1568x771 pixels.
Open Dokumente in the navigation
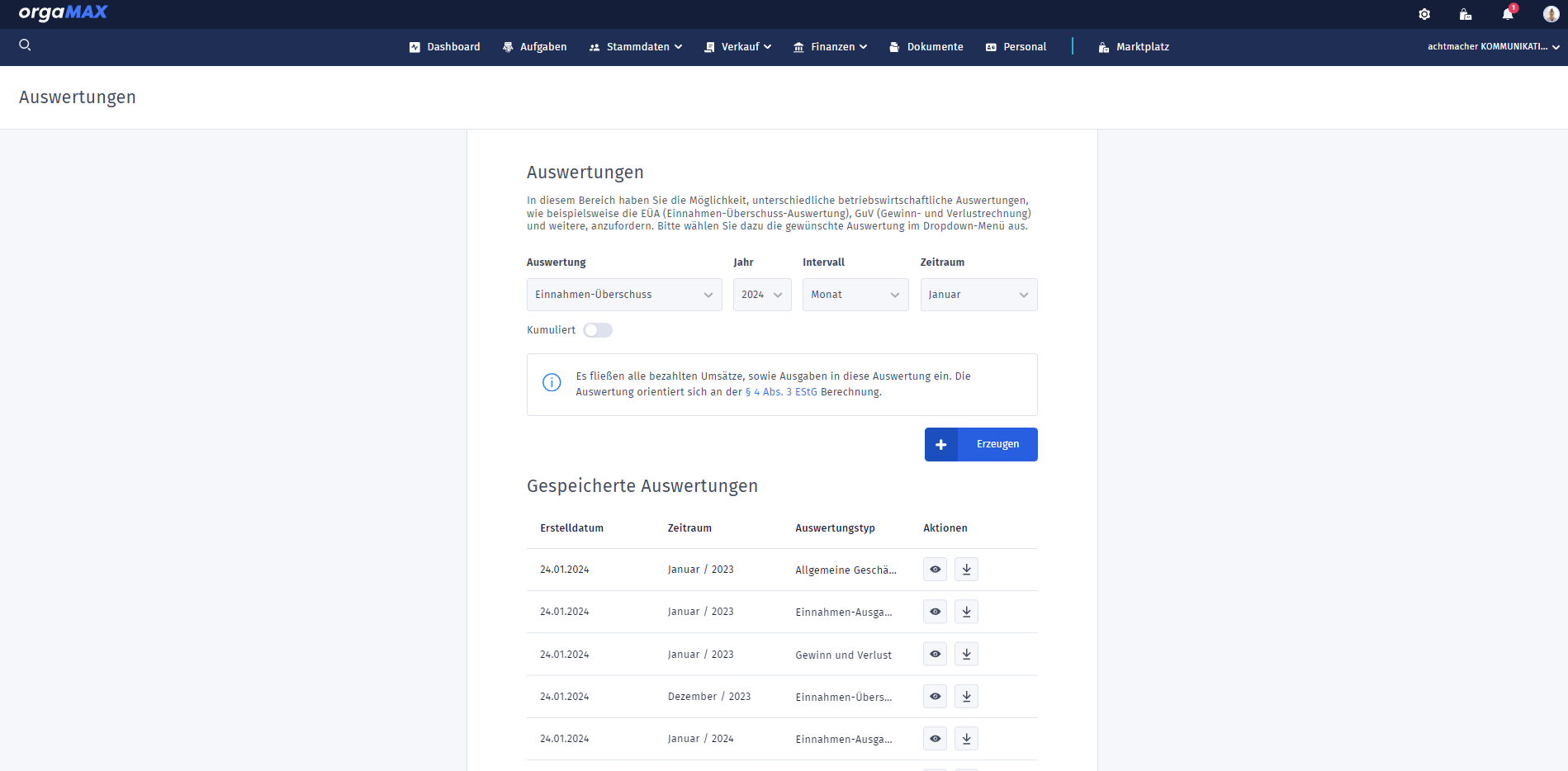click(x=926, y=47)
